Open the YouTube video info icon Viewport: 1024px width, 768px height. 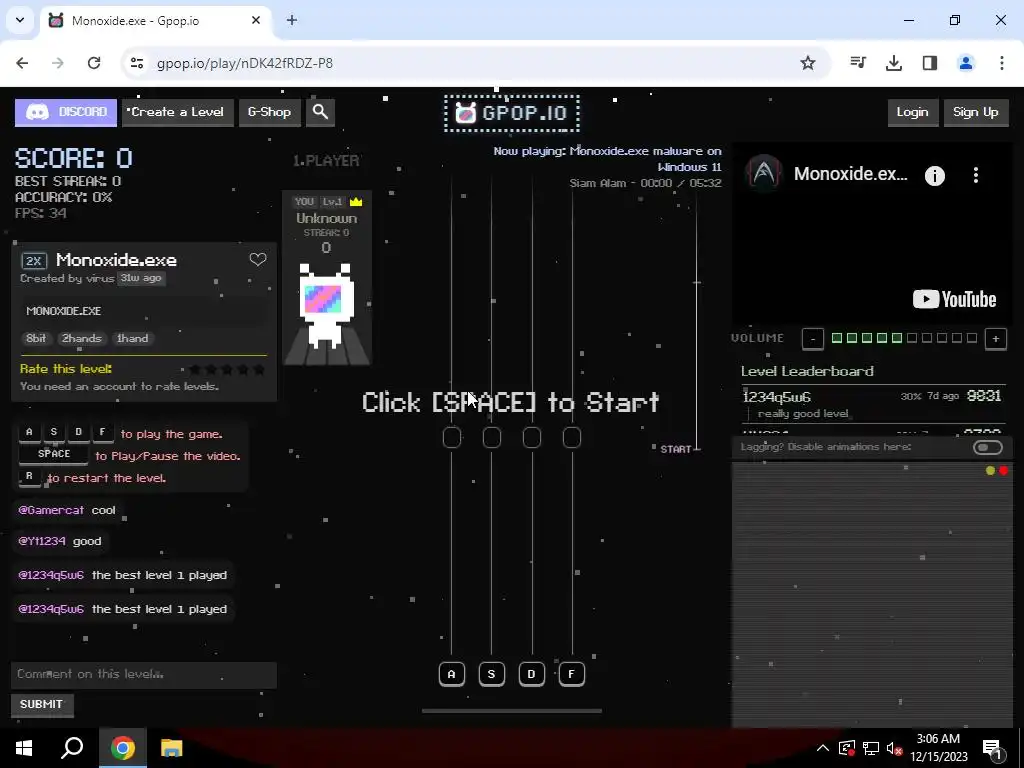pyautogui.click(x=935, y=176)
